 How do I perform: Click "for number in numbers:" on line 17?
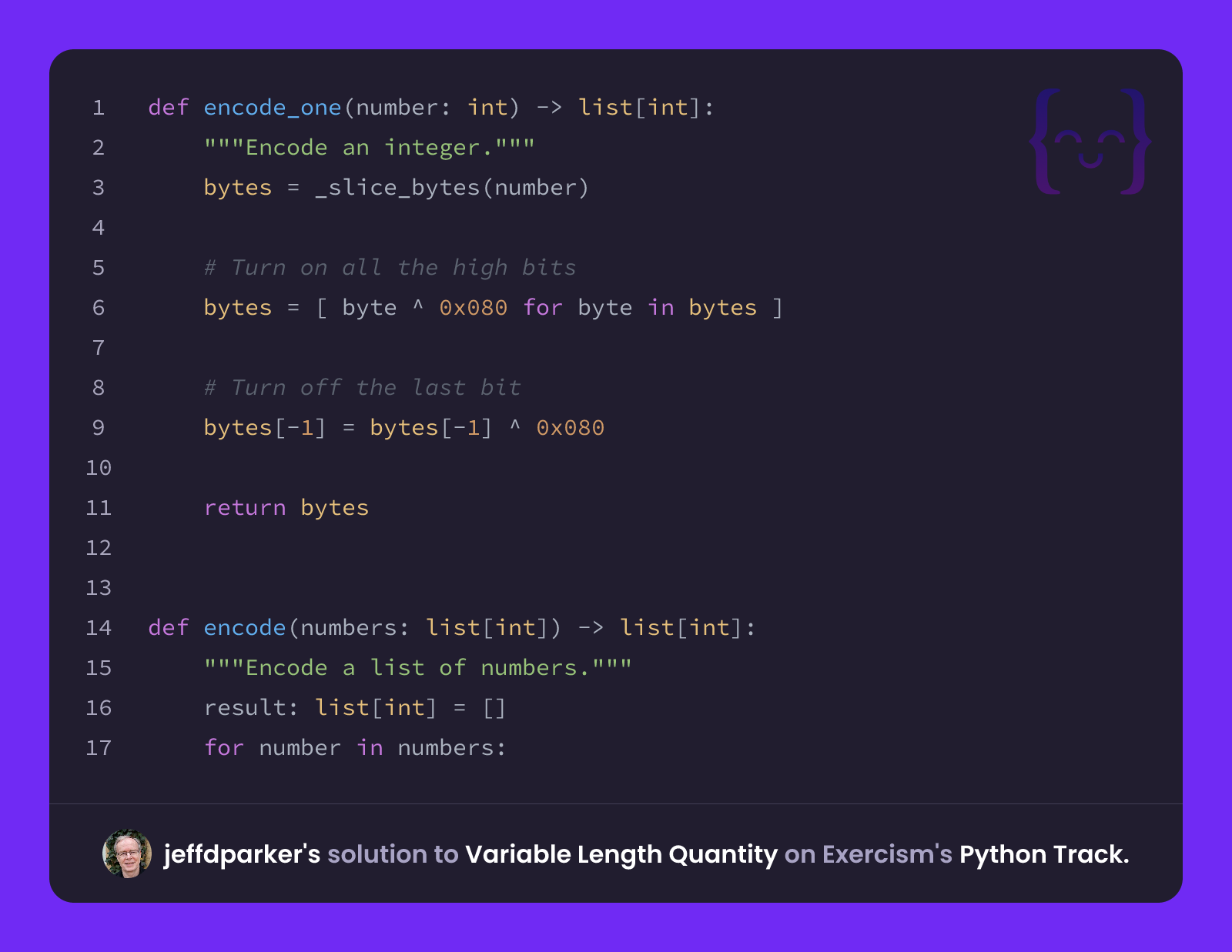pos(355,747)
